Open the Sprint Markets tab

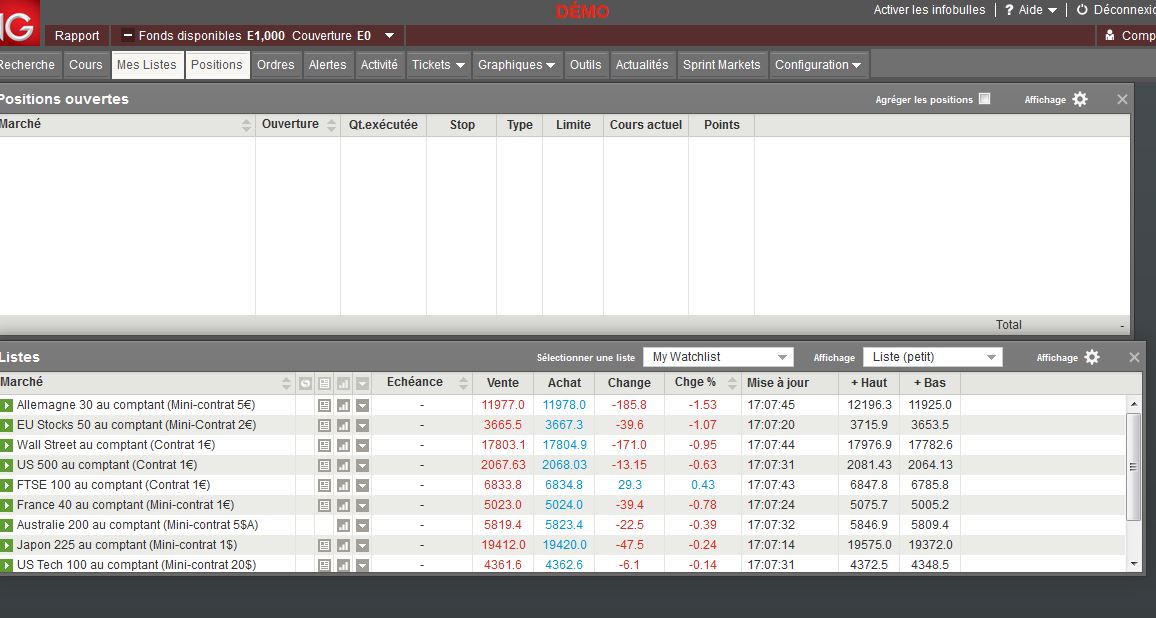pos(721,65)
